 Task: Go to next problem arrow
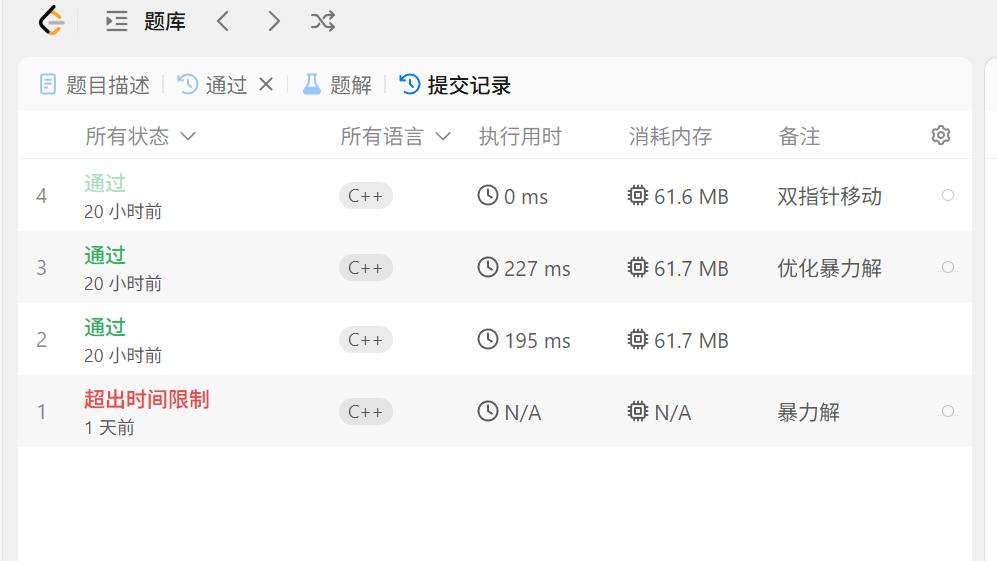click(273, 21)
